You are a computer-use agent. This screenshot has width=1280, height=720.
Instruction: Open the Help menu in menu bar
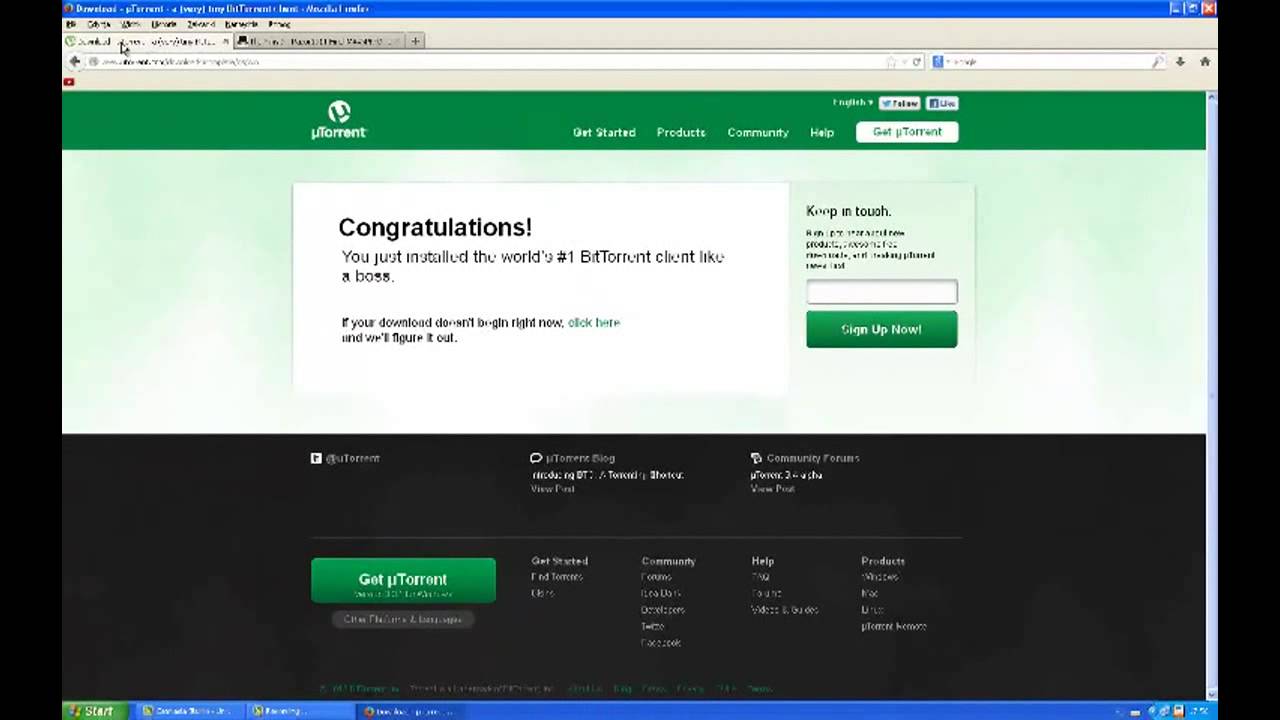(x=279, y=24)
